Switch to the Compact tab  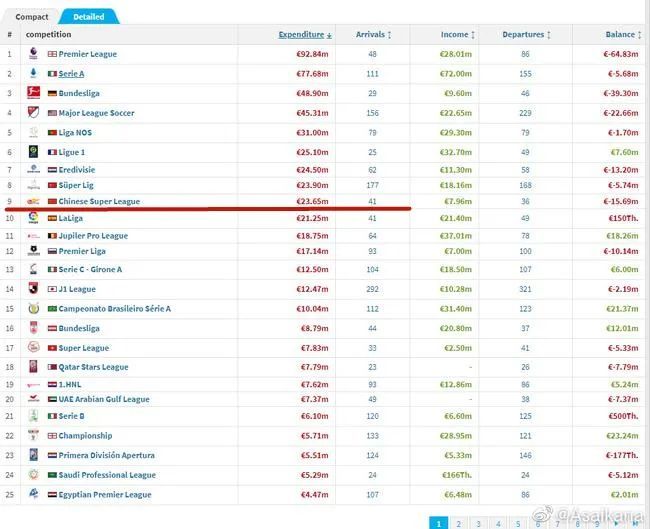tap(32, 17)
